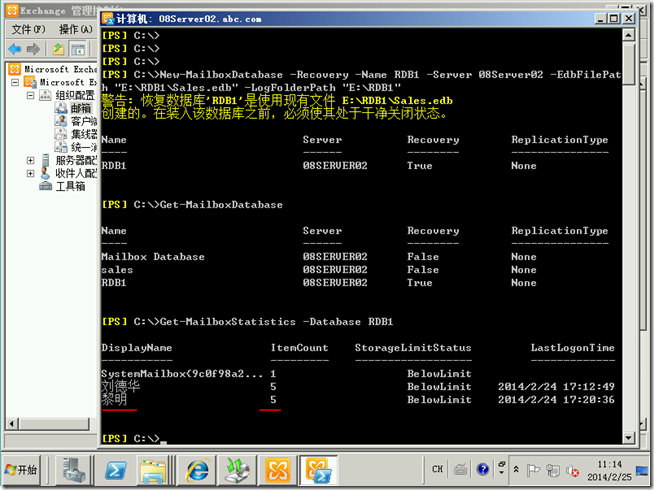Minimize the 08Server02.abc.com shell window
Viewport: 654px width, 490px height.
tap(600, 18)
